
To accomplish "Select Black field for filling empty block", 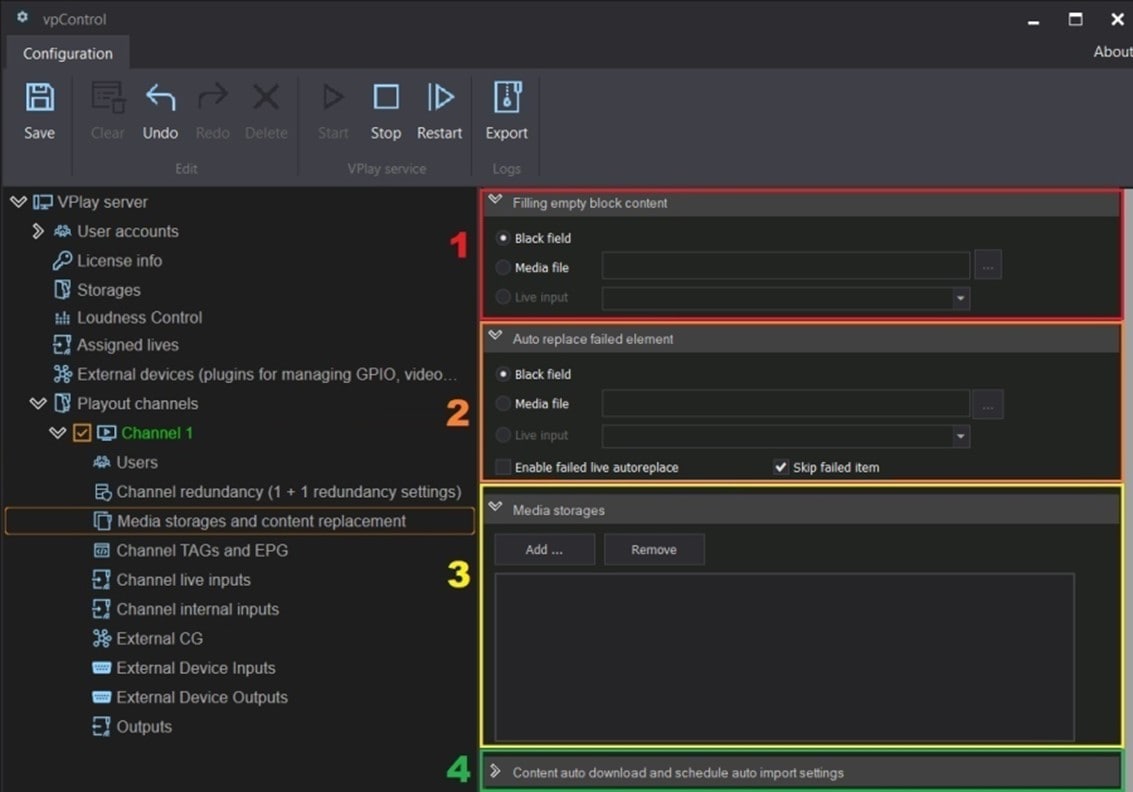I will coord(503,238).
